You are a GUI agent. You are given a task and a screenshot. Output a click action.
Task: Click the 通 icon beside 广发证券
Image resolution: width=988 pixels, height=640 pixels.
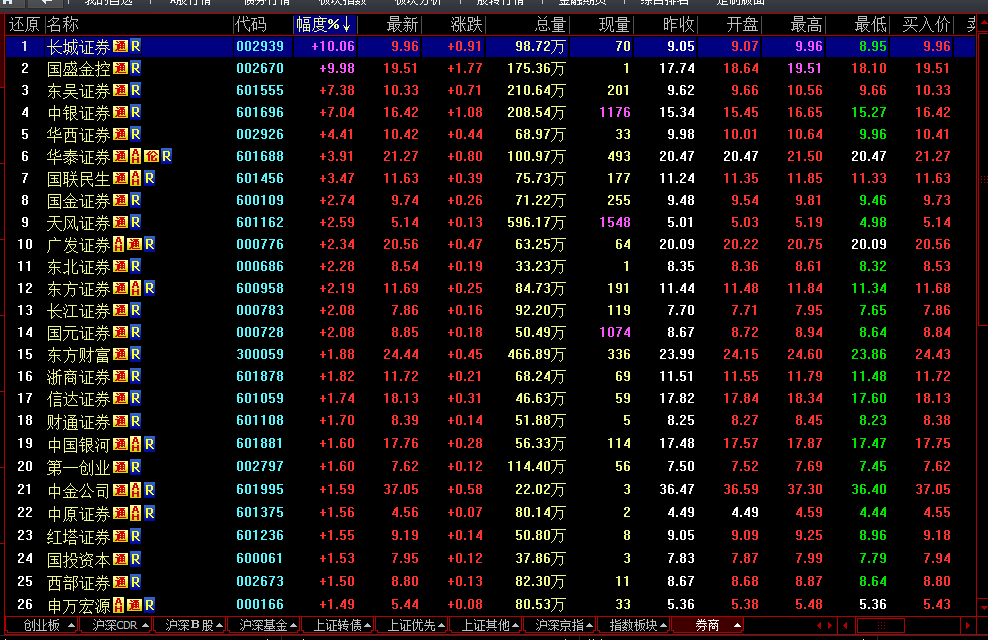tap(134, 244)
